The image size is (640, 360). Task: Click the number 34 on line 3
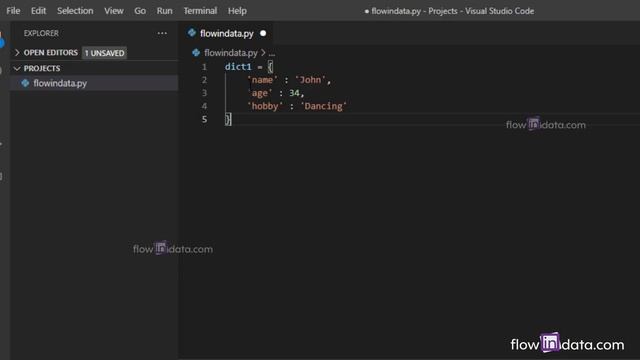tap(294, 93)
